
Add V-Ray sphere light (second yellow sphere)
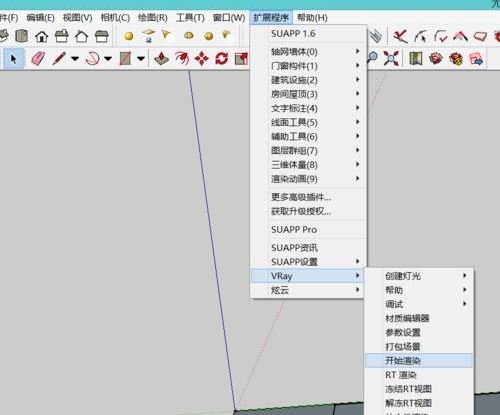[209, 36]
